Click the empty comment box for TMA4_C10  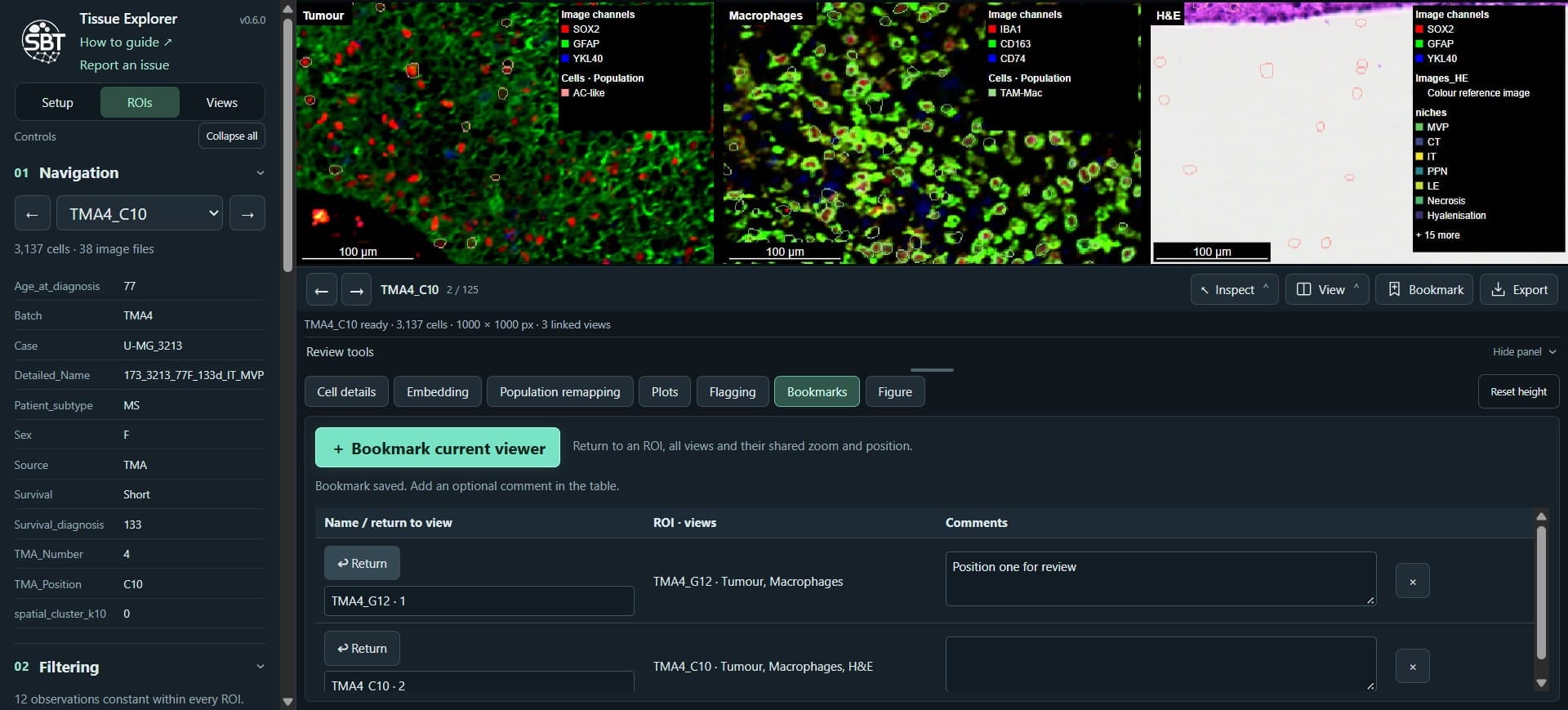pyautogui.click(x=1160, y=663)
